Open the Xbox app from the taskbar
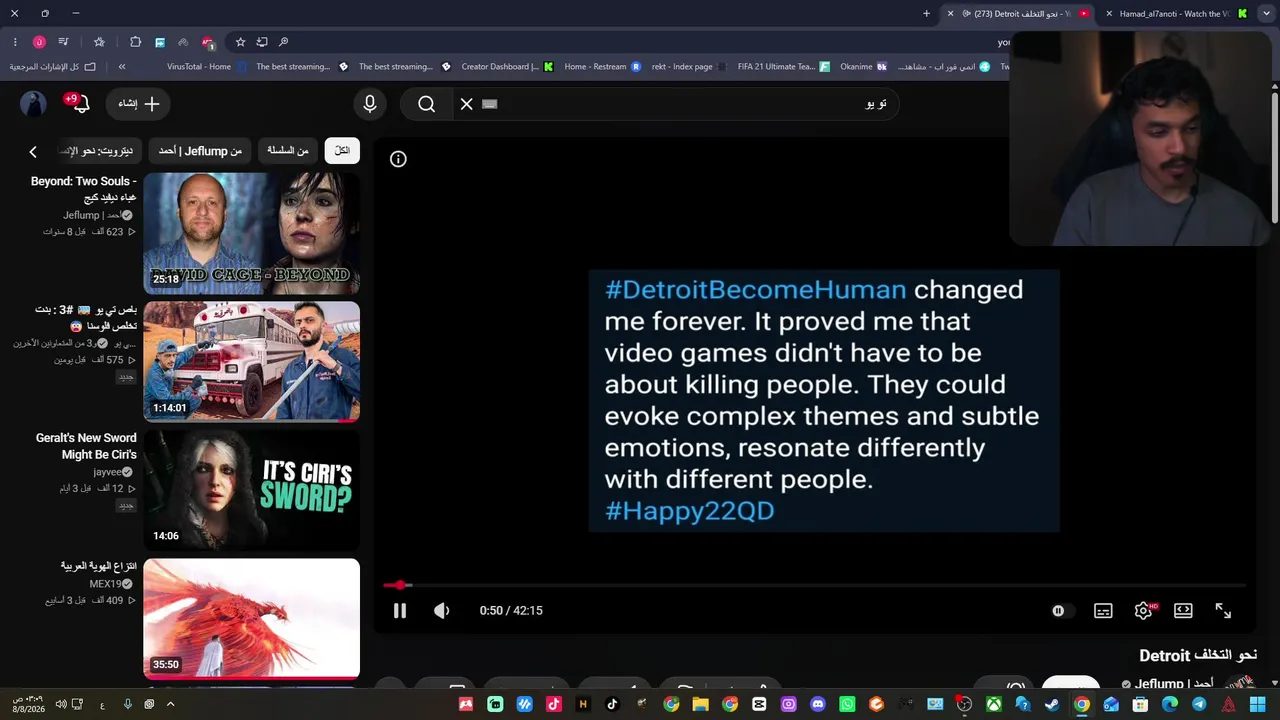1280x720 pixels. 993,704
